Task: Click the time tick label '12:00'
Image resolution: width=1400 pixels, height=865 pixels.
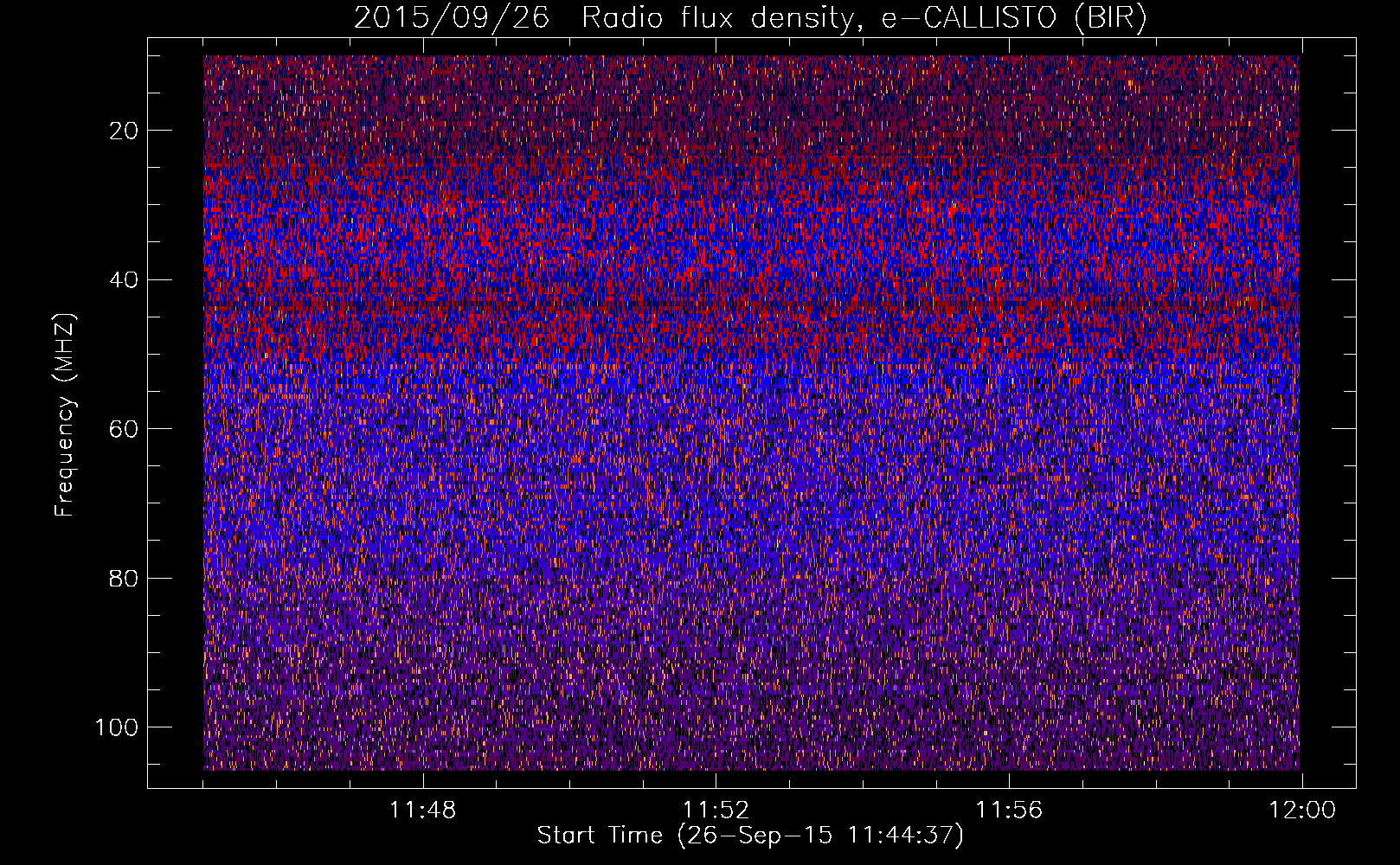Action: [x=1301, y=811]
